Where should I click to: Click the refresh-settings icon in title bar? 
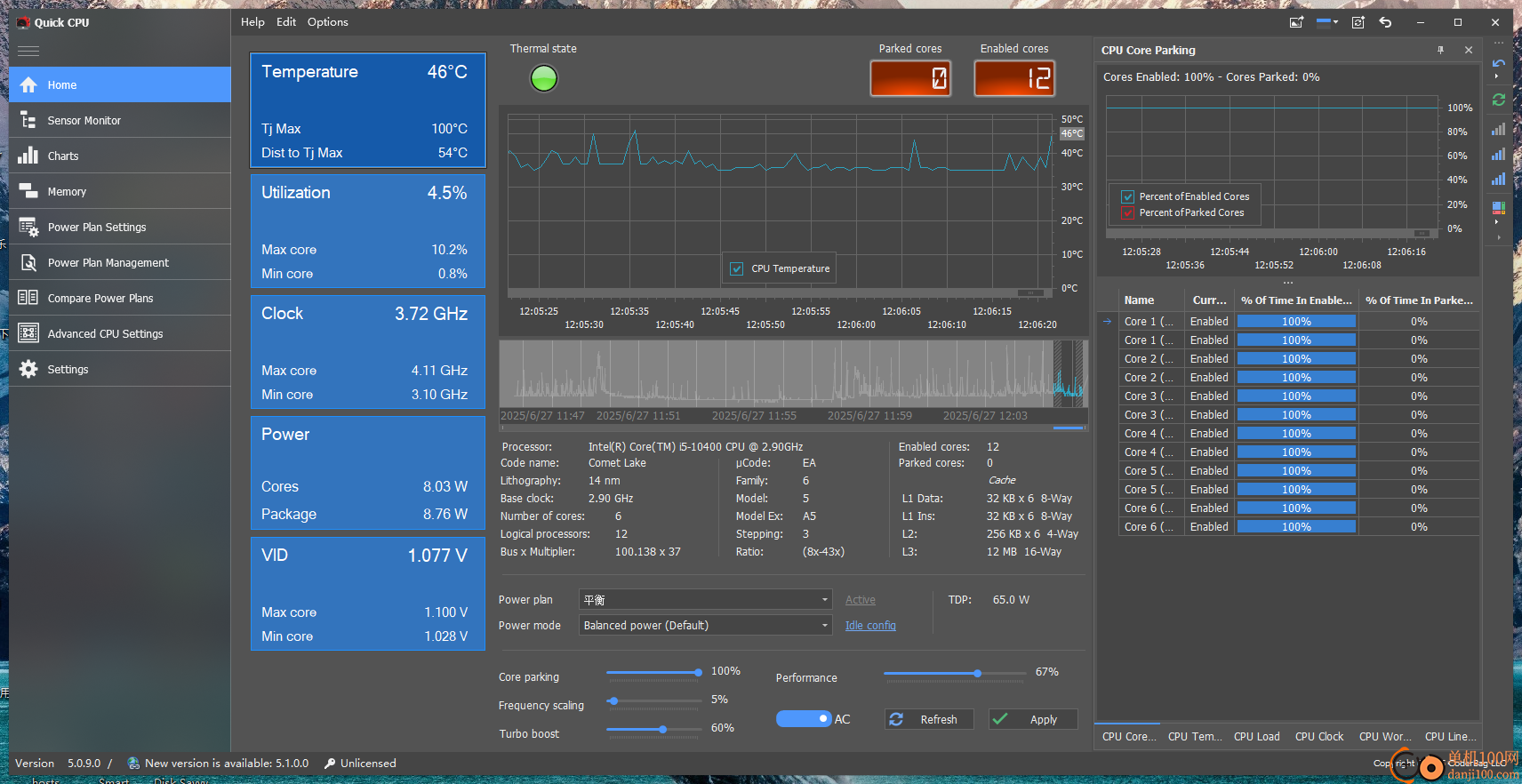(x=1358, y=22)
